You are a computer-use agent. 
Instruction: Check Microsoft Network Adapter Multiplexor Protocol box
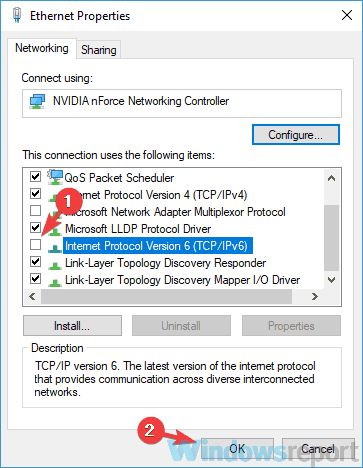35,211
